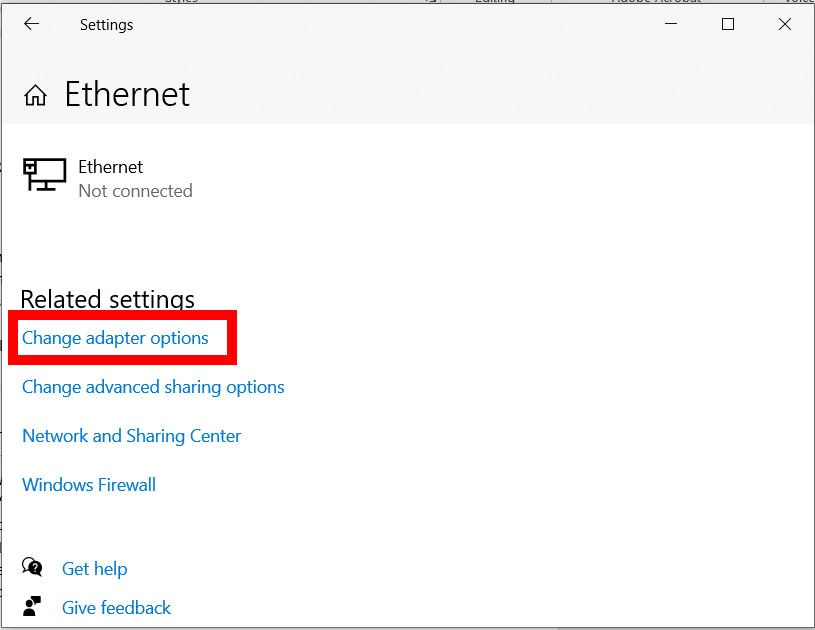The width and height of the screenshot is (815, 630).
Task: Maximize the Settings window
Action: 728,24
